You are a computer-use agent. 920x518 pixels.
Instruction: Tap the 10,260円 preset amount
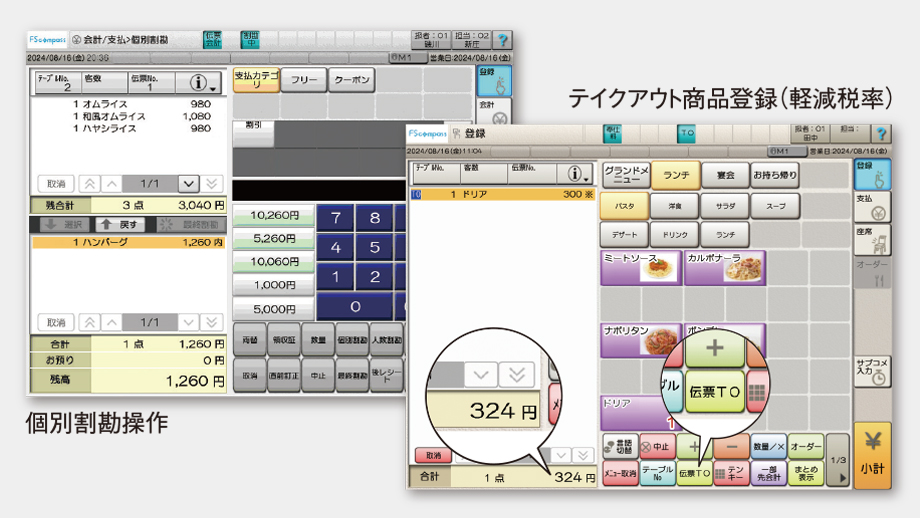tap(273, 216)
